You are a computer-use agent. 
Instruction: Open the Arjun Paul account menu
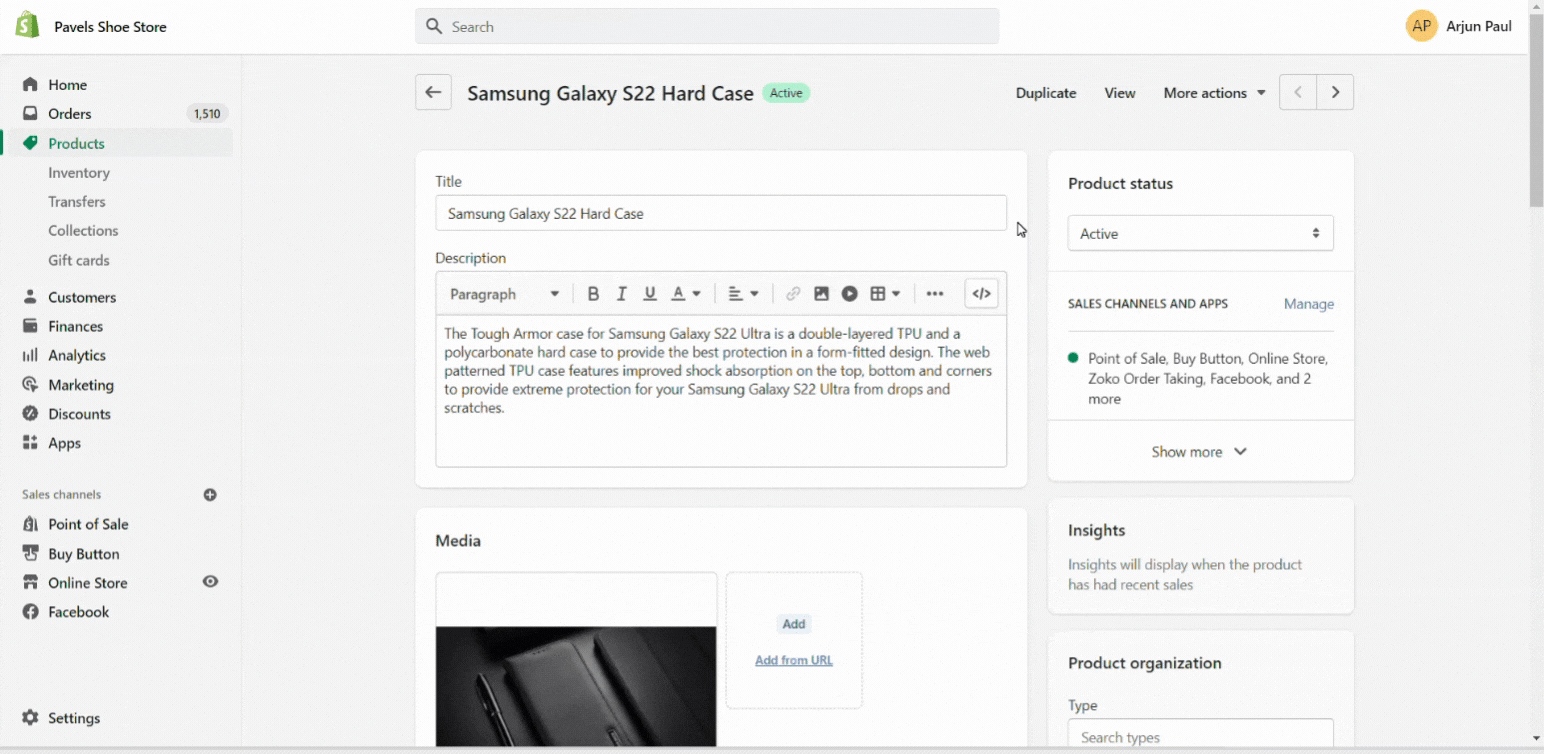click(1459, 26)
